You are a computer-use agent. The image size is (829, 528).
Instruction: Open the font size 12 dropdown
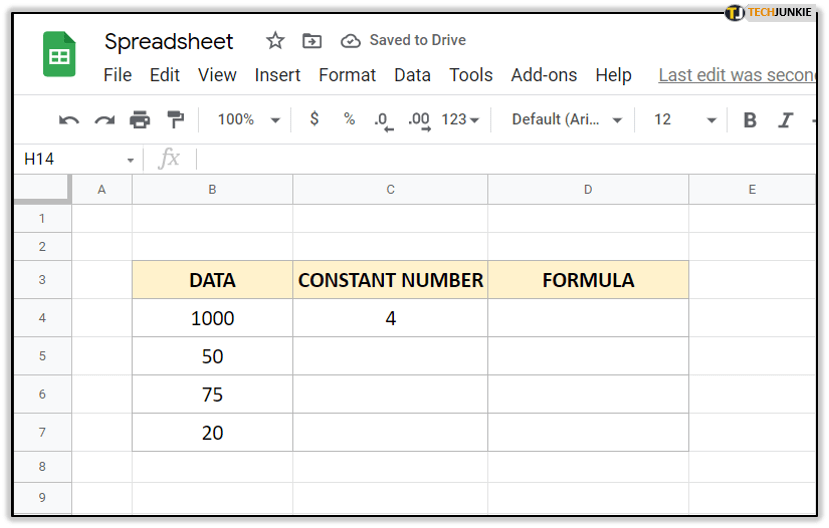tap(685, 120)
